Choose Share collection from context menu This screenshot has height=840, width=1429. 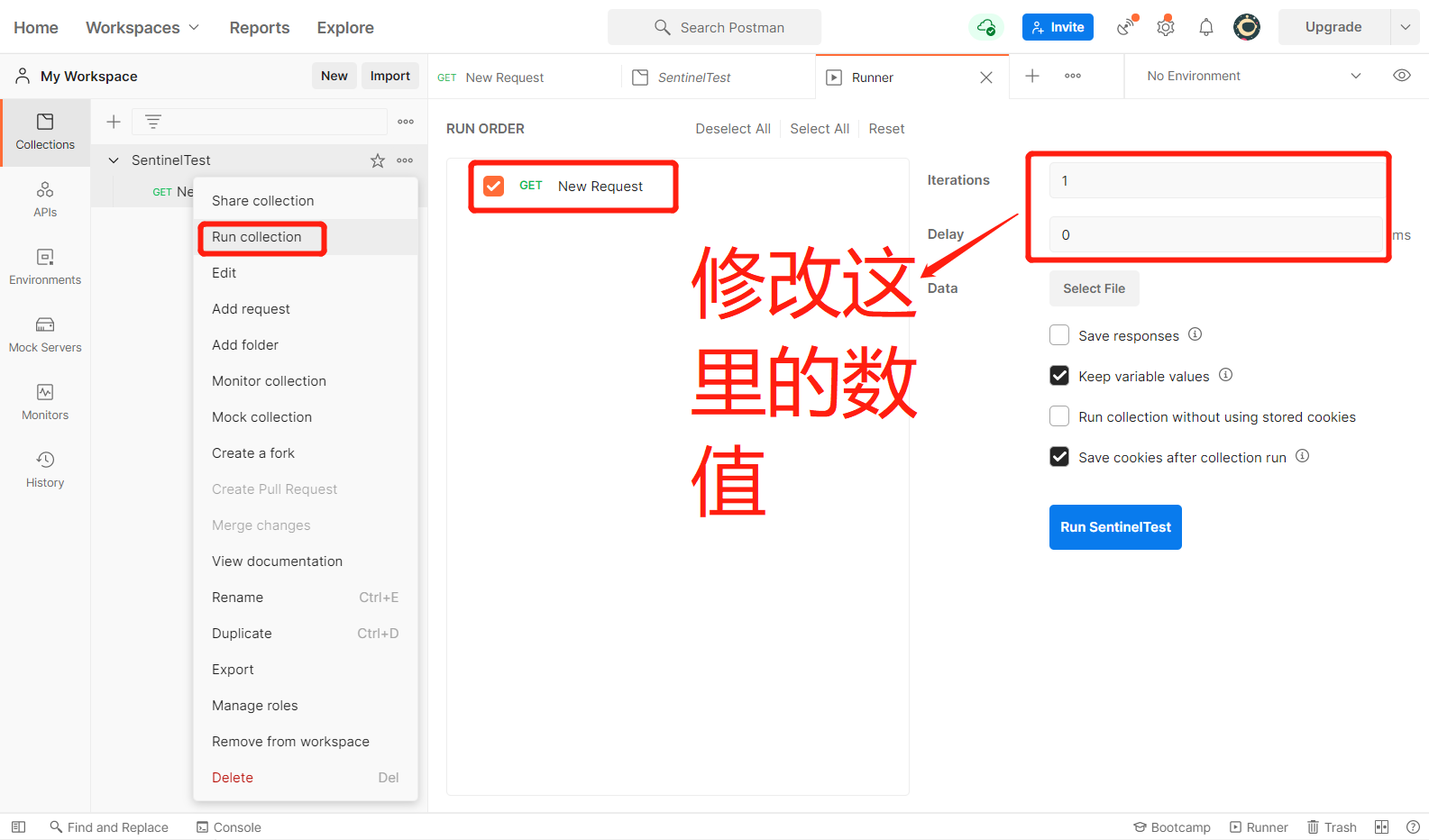306,201
